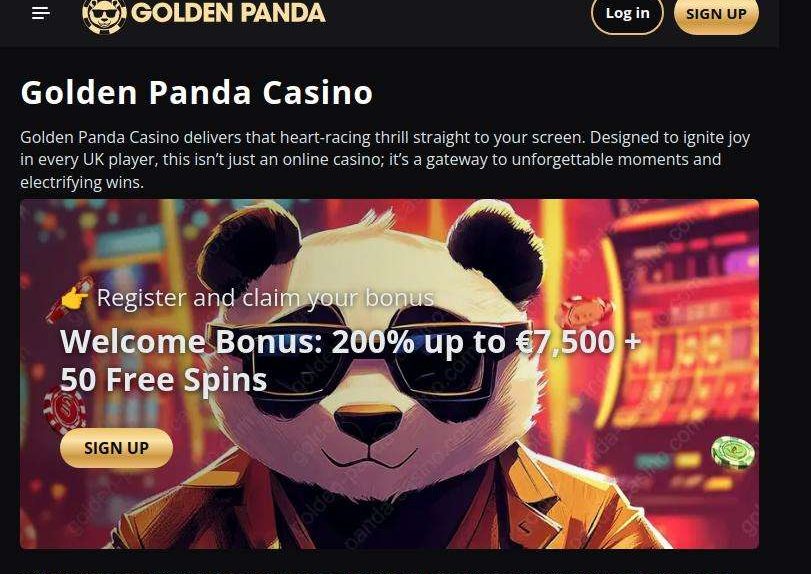Click the panda emblem logo in header
Viewport: 811px width, 574px height.
coord(104,15)
